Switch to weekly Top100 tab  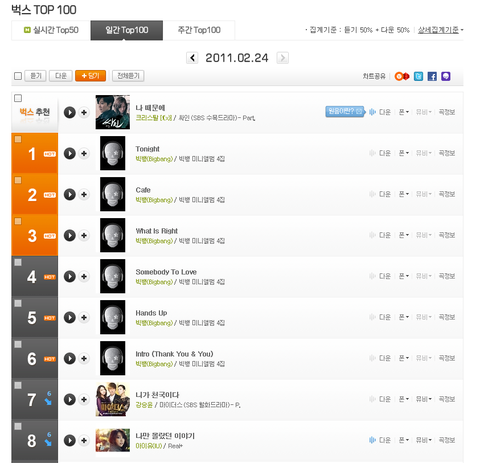click(x=199, y=30)
